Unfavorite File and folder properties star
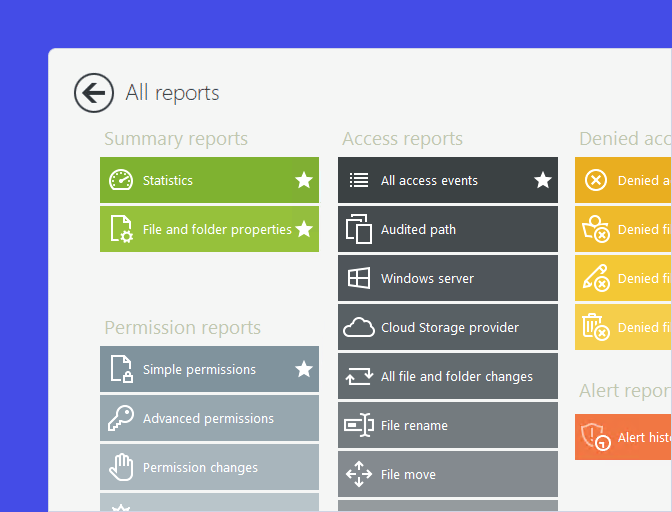The width and height of the screenshot is (672, 512). pos(304,229)
